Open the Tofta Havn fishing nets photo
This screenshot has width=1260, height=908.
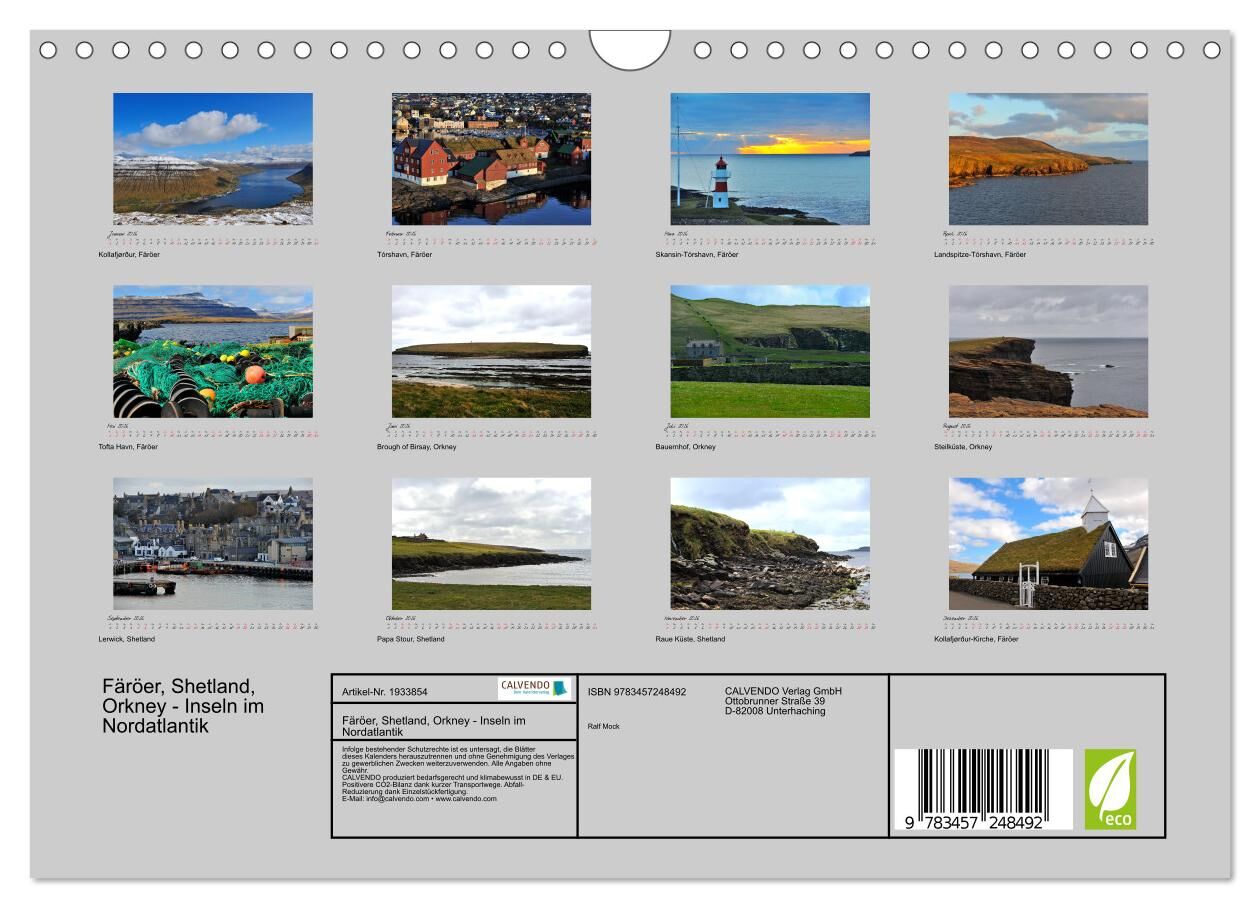[213, 351]
